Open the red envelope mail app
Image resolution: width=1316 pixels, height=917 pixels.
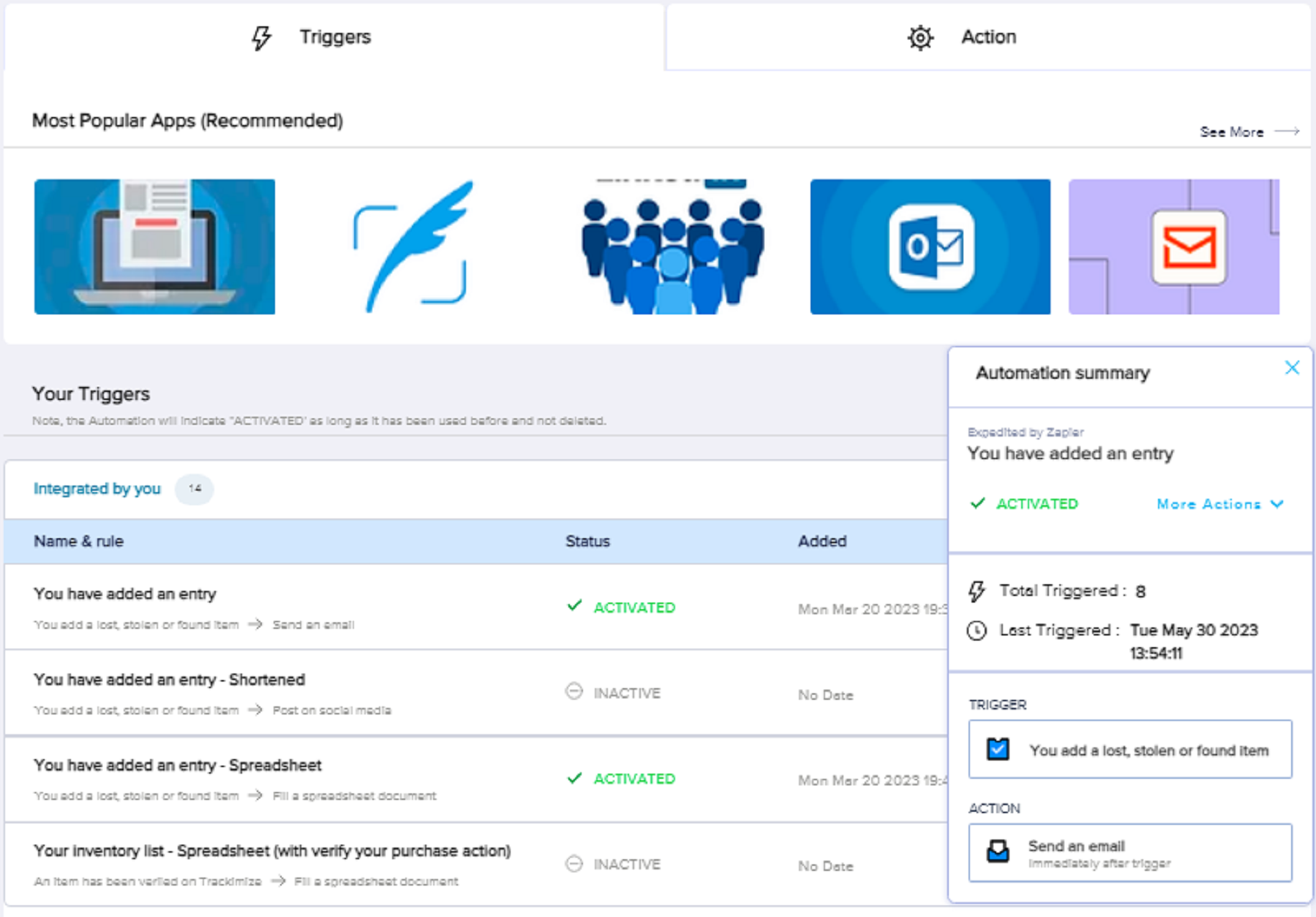(x=1173, y=246)
